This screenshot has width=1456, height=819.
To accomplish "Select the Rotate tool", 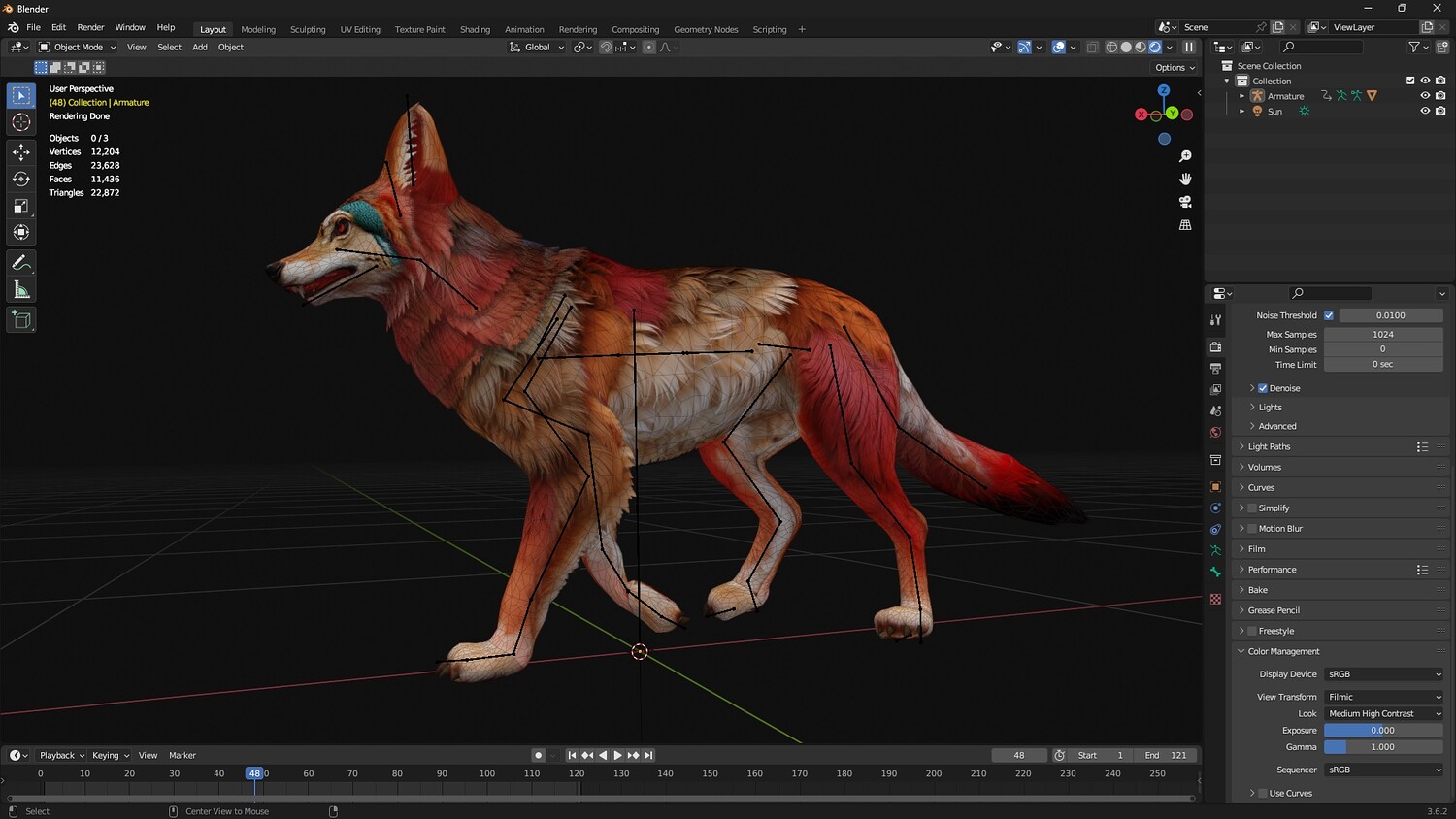I will tap(21, 179).
